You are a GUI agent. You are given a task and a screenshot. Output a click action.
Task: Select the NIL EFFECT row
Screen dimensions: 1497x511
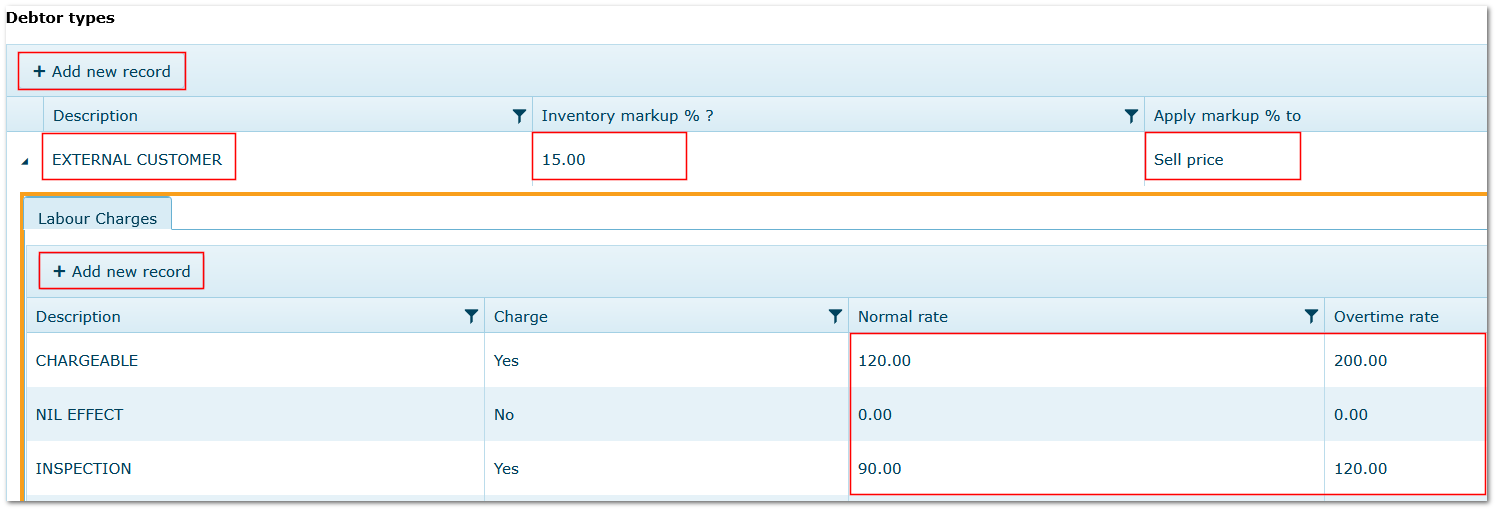coord(756,414)
